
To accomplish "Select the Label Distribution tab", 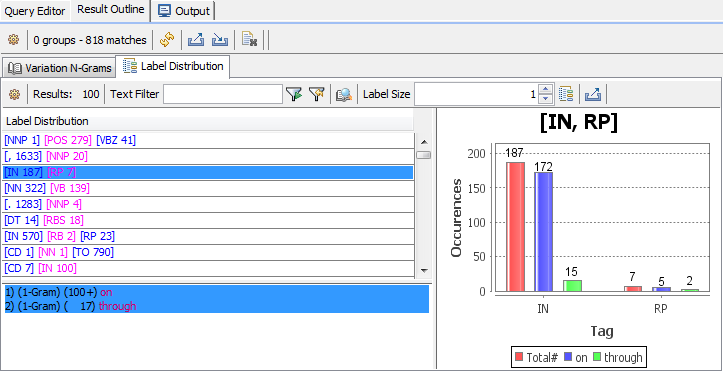I will click(x=173, y=66).
